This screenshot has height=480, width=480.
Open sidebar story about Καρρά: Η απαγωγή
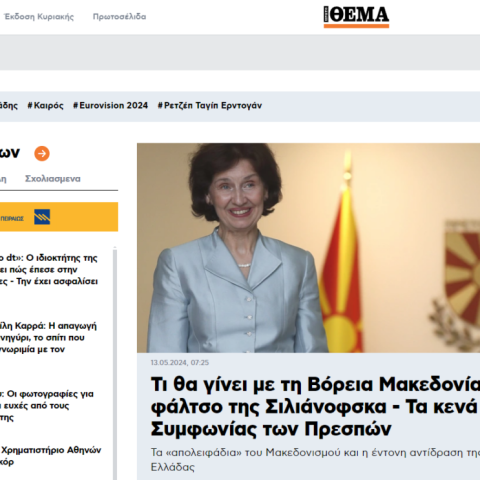(x=48, y=337)
